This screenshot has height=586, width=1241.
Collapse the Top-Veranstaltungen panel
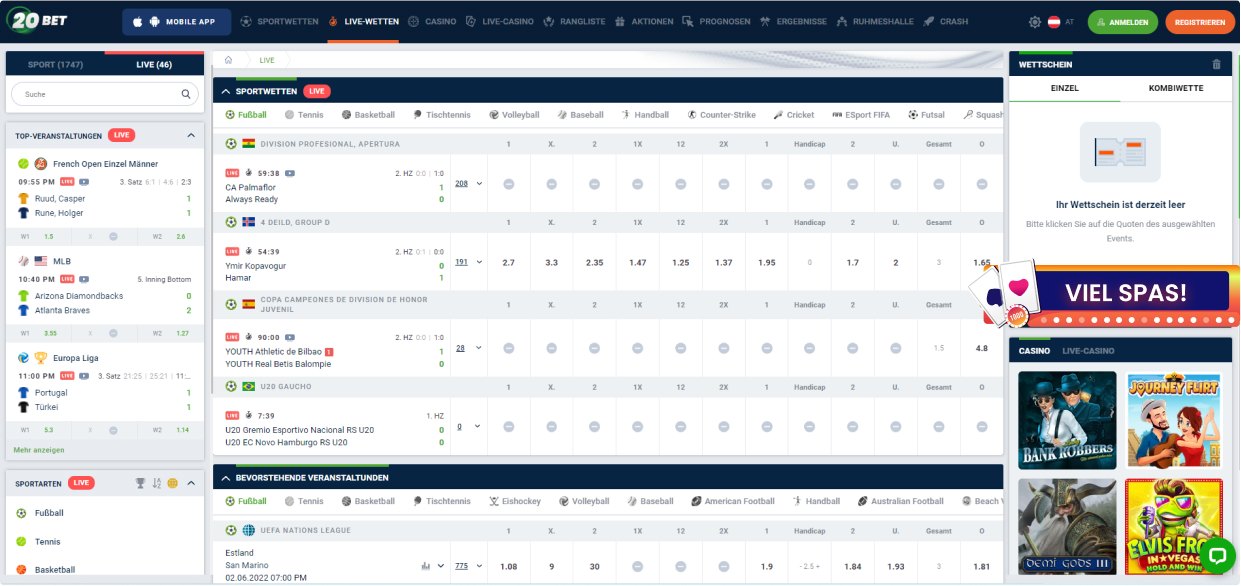coord(190,135)
